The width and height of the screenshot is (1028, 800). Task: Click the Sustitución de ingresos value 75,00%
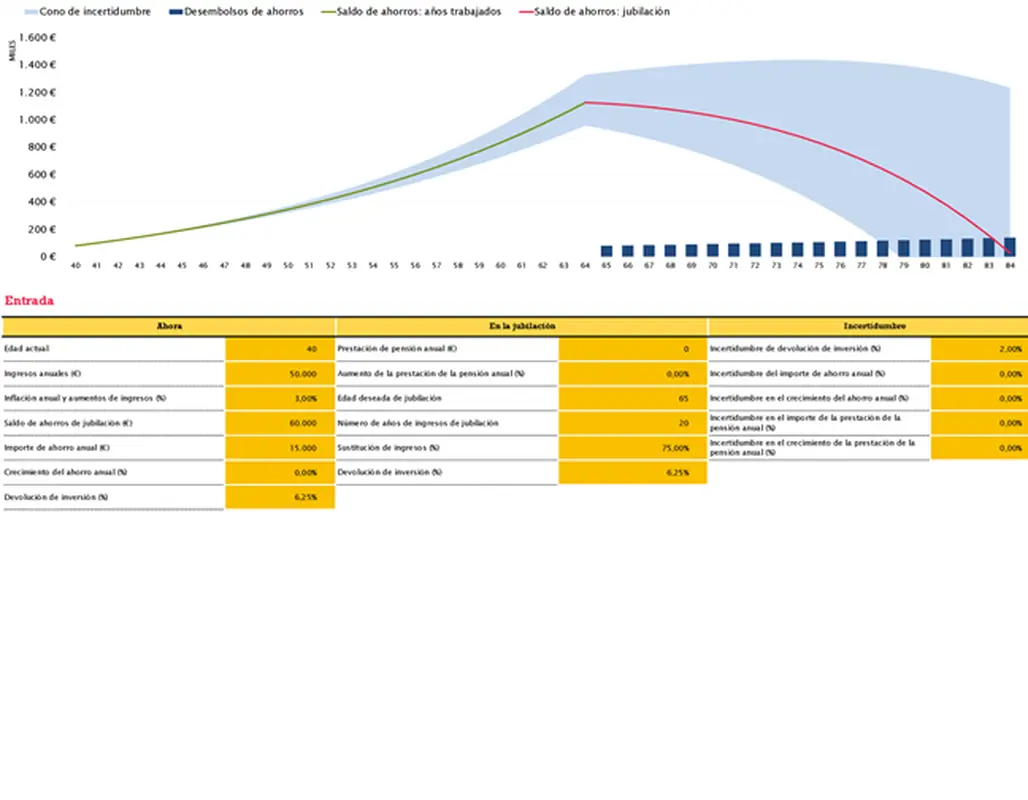632,448
